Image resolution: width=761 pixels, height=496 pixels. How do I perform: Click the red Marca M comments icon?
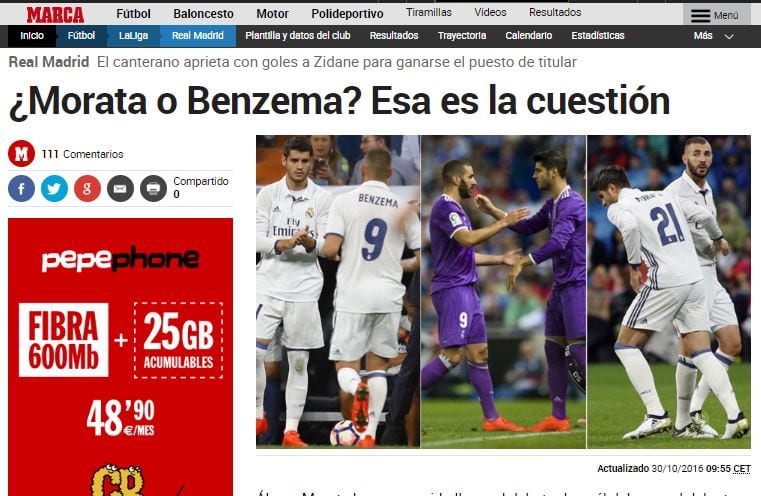(x=21, y=154)
